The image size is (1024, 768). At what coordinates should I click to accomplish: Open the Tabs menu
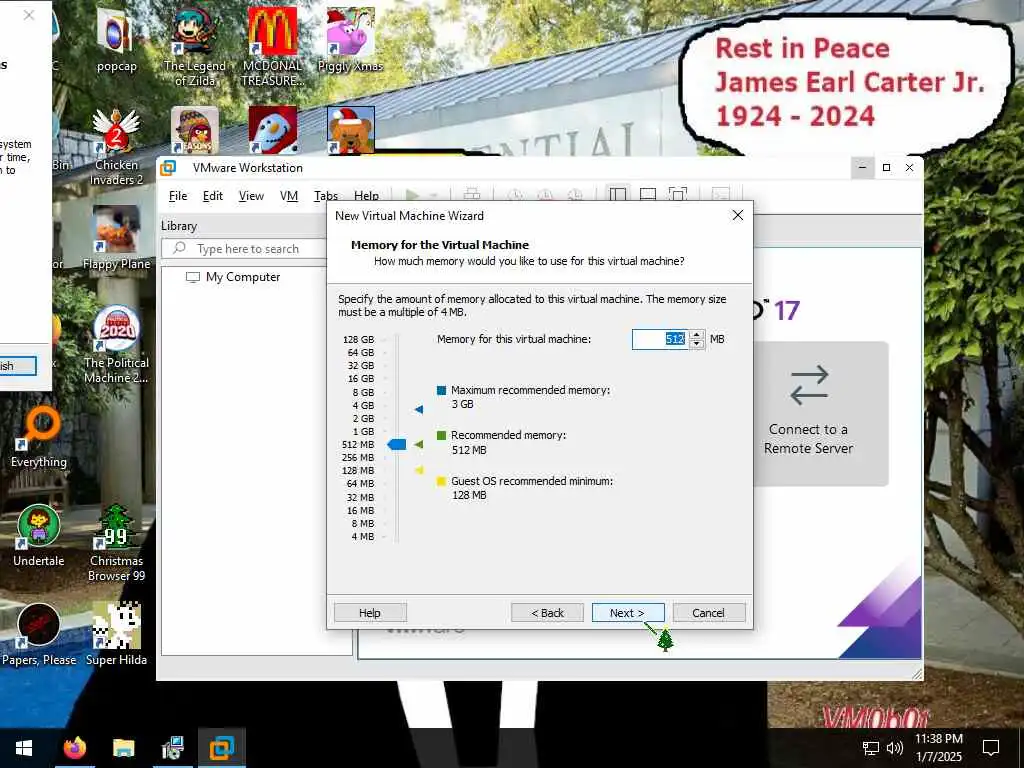tap(326, 195)
